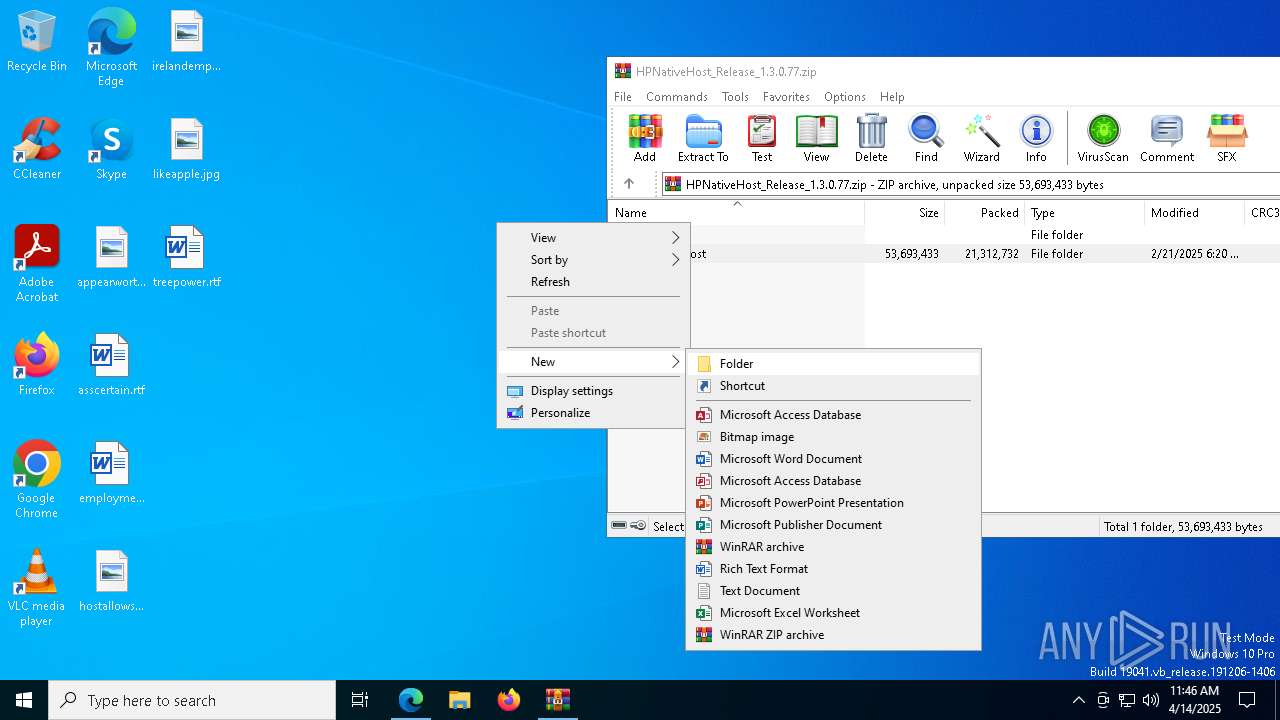Click the WinRAR archive path address field

(x=970, y=184)
